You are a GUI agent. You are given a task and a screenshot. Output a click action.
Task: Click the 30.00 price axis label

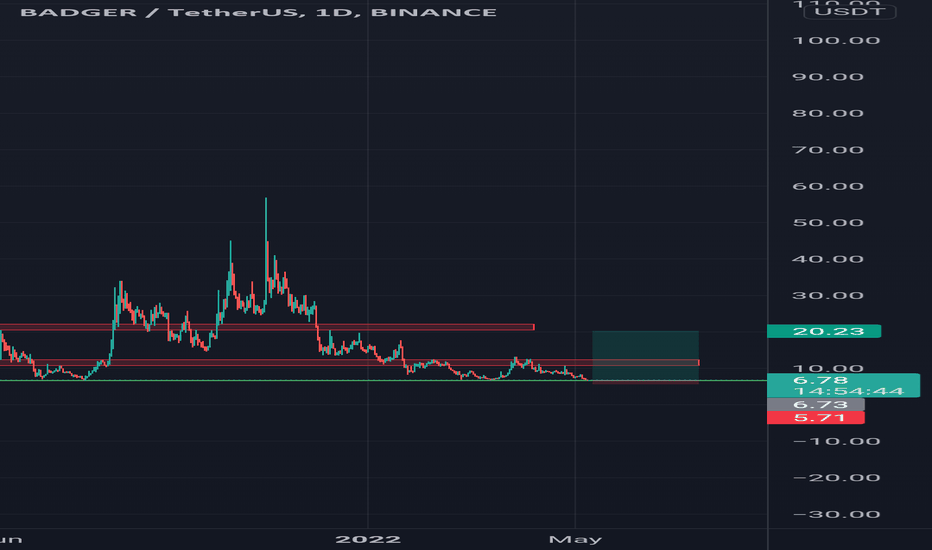tap(827, 296)
